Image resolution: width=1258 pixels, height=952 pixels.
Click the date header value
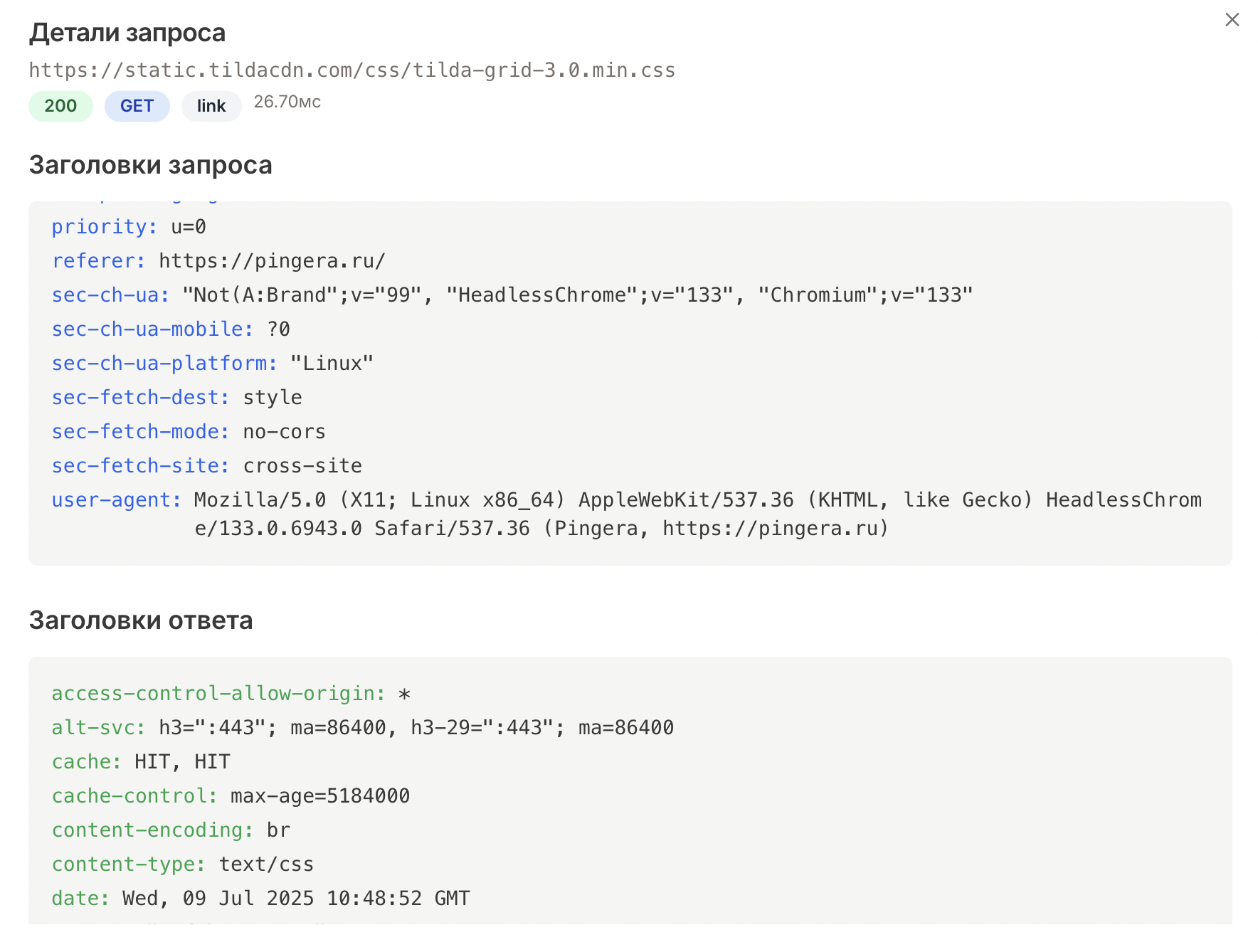coord(296,899)
